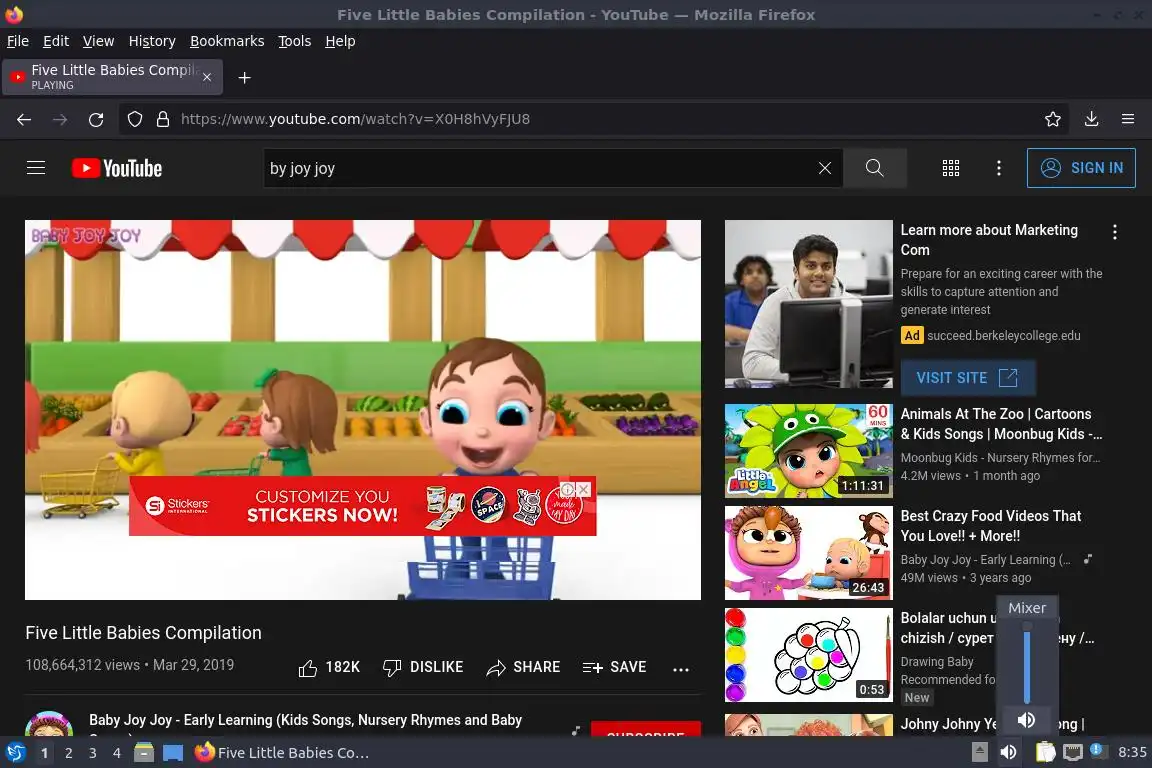This screenshot has height=768, width=1152.
Task: Click the video player area
Action: click(363, 409)
